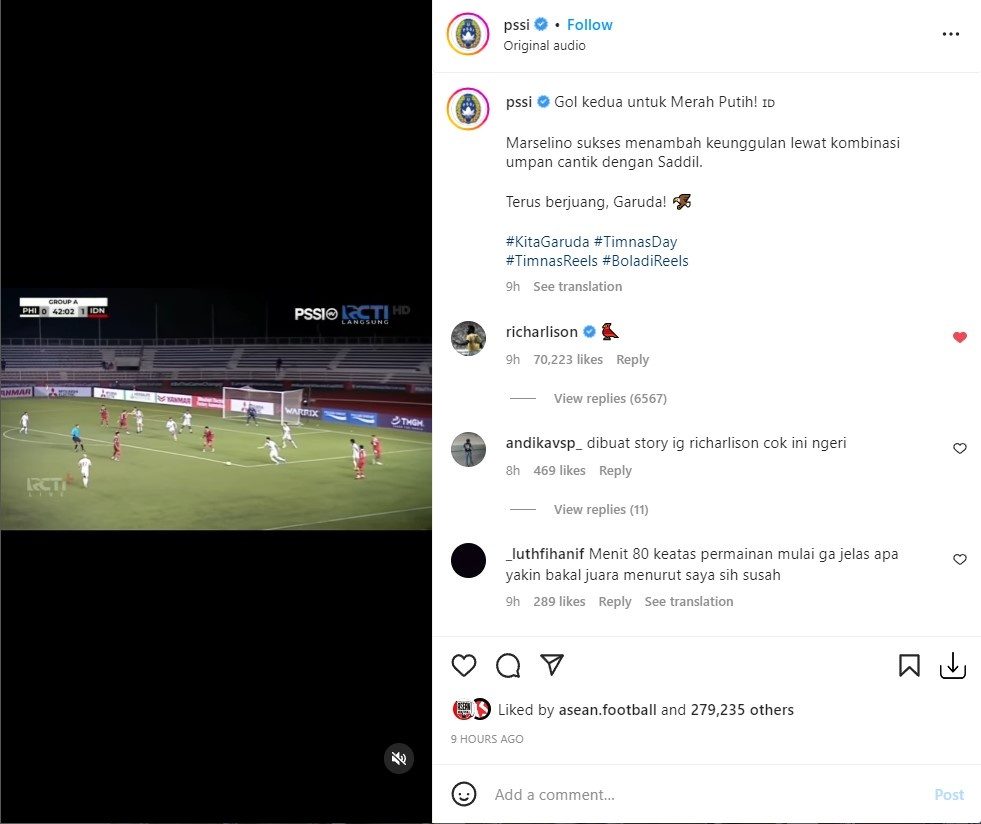Like the post with the heart icon

click(464, 665)
